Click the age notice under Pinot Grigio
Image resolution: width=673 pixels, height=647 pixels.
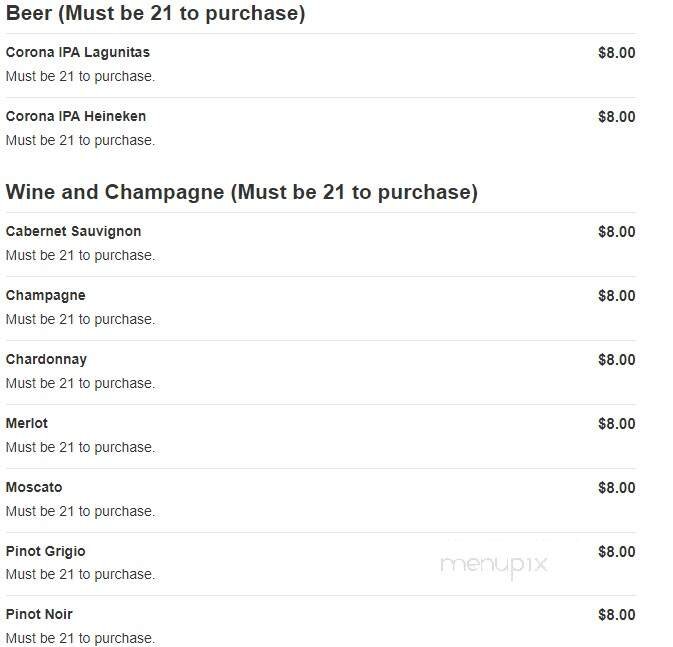pyautogui.click(x=80, y=574)
